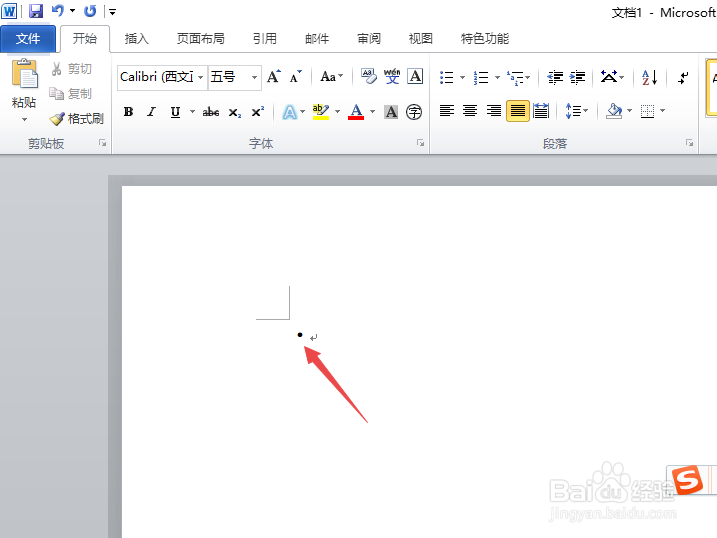Toggle subscript formatting
The height and width of the screenshot is (538, 717).
coord(235,112)
